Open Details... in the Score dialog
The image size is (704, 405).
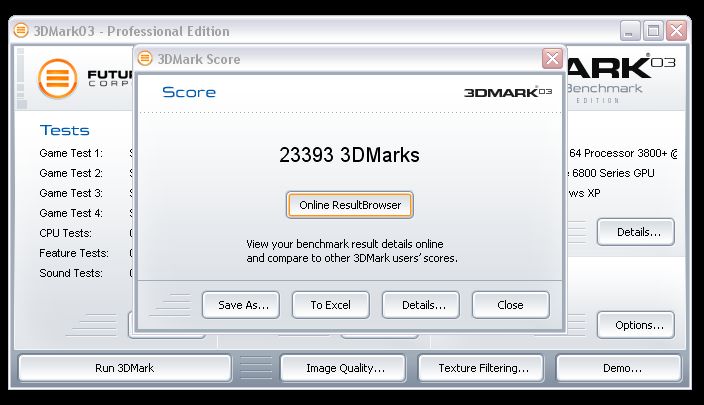(421, 305)
